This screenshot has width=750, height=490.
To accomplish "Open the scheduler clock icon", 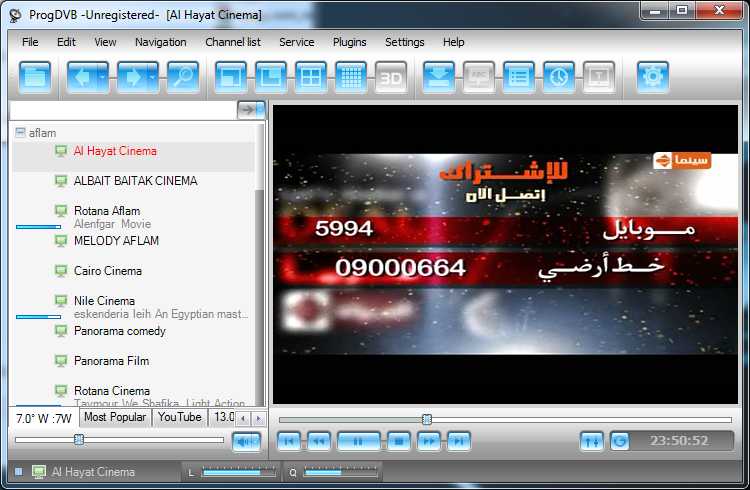I will pos(559,77).
